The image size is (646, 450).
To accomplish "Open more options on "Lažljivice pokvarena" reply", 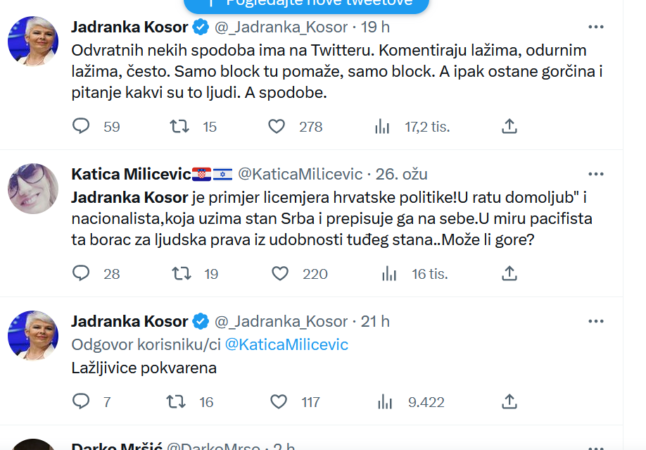I will point(596,321).
